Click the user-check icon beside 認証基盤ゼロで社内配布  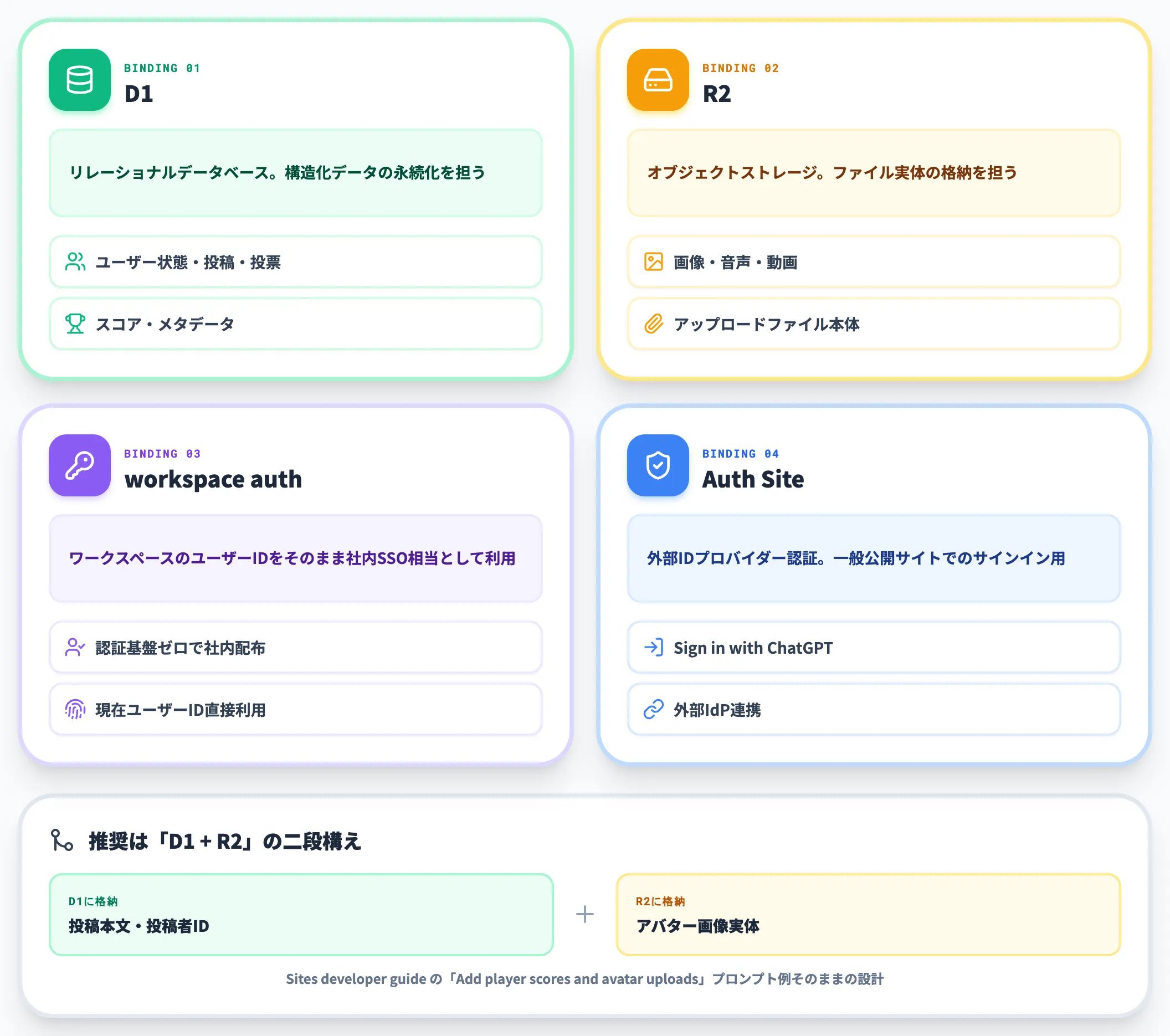click(x=75, y=647)
